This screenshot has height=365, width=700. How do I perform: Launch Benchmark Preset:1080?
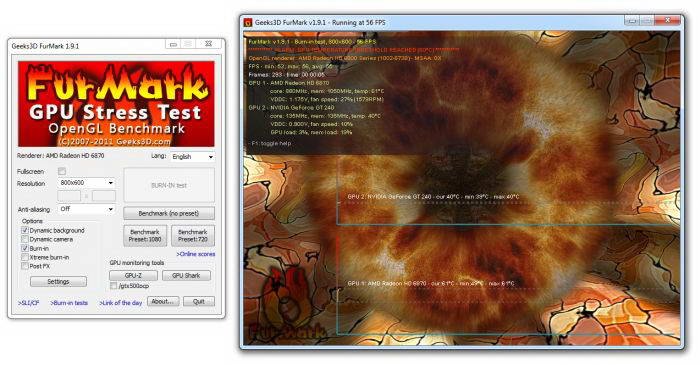(145, 236)
